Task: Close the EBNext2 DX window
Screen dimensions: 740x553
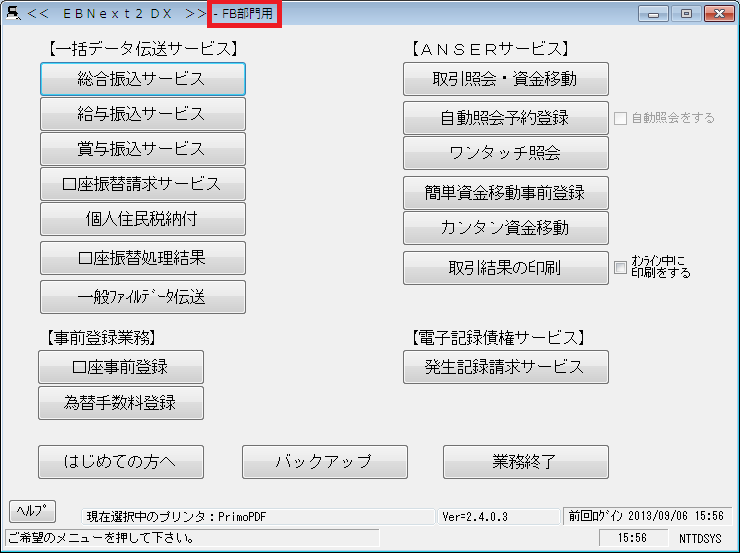Action: [719, 14]
